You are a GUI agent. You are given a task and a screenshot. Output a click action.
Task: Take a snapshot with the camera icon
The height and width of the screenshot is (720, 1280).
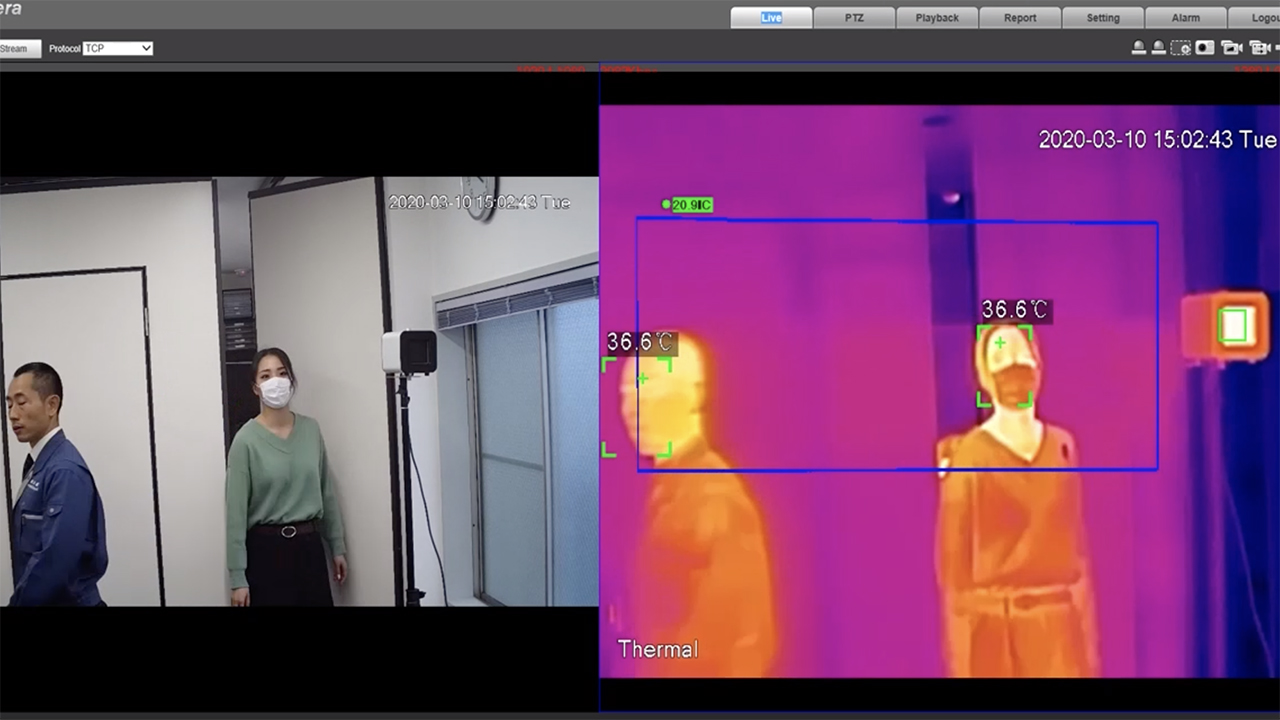(x=1205, y=48)
